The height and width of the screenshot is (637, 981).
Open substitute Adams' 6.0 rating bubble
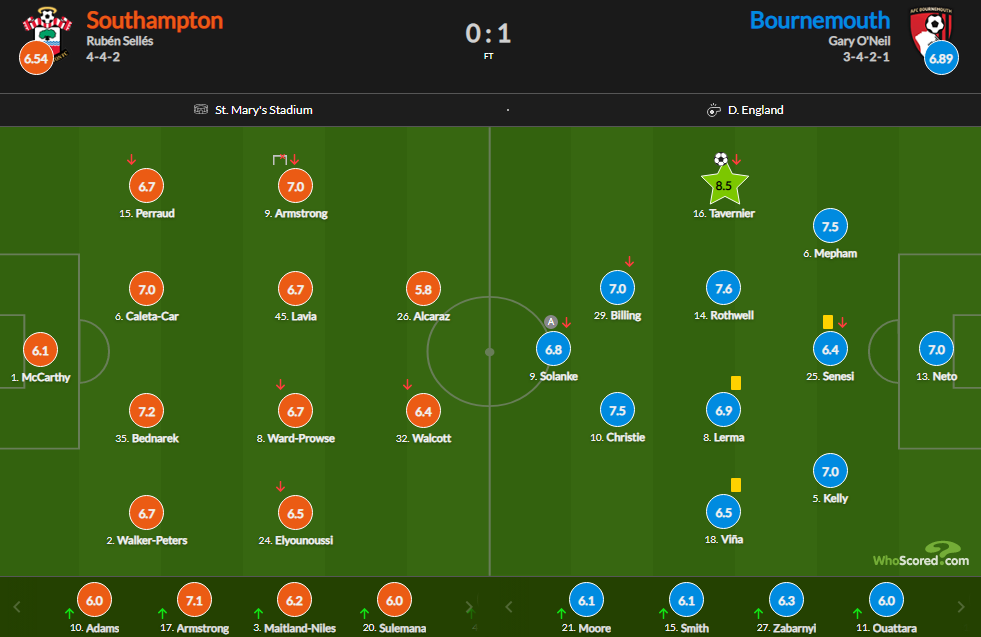coord(94,600)
